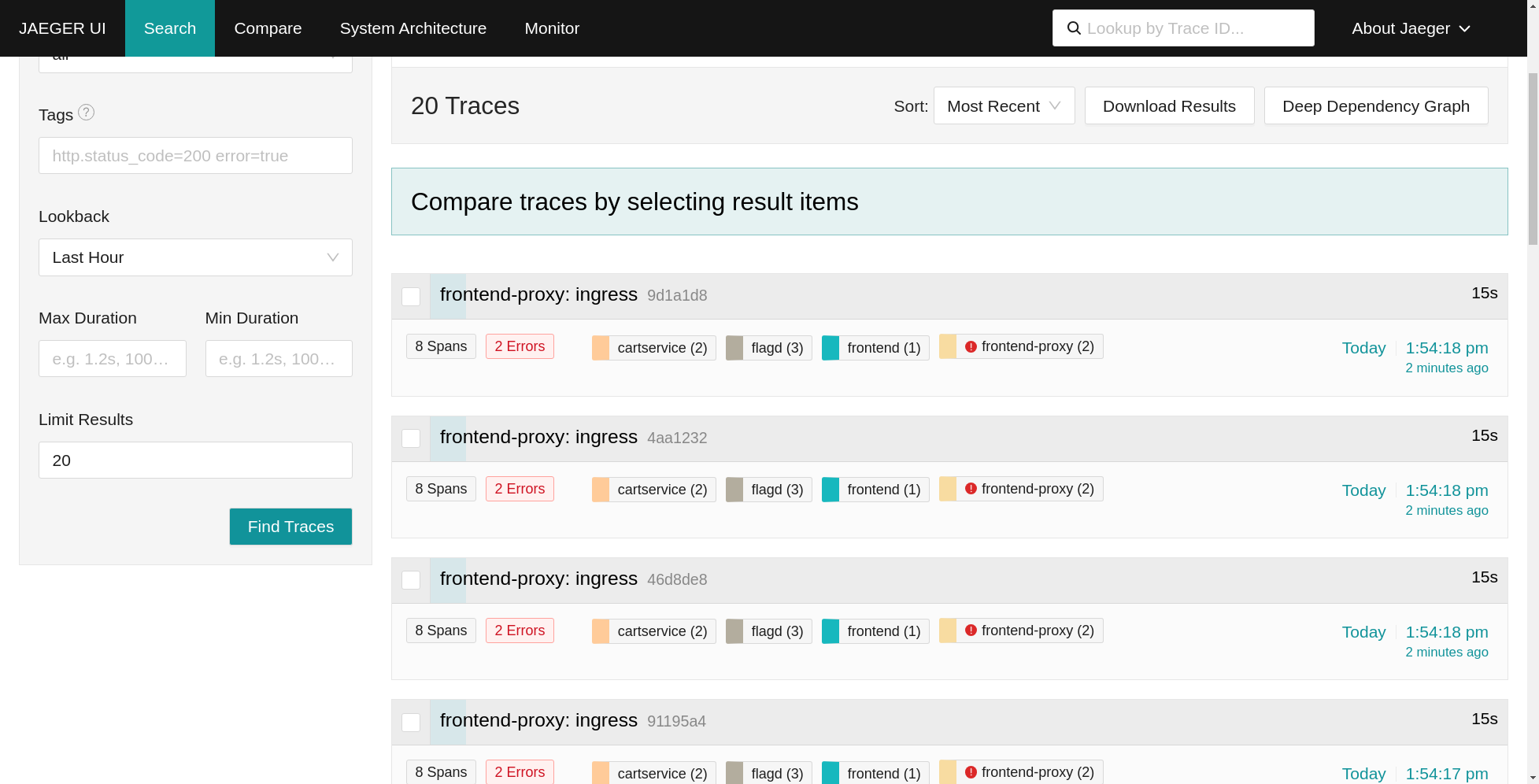Check trace 46d8de8 for comparison

[x=410, y=580]
